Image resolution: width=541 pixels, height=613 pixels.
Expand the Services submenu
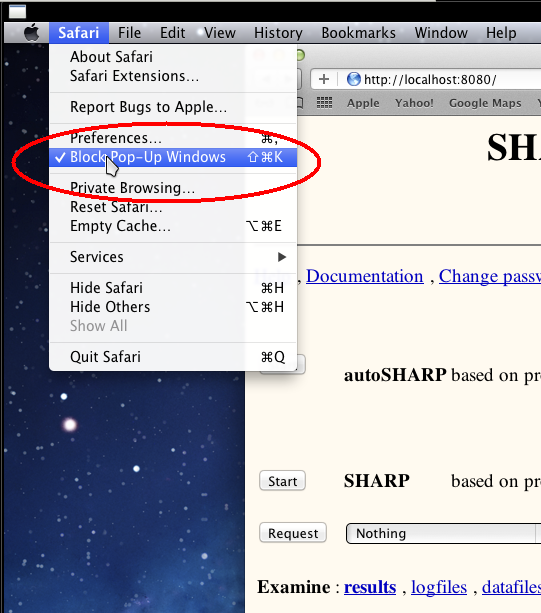coord(173,257)
